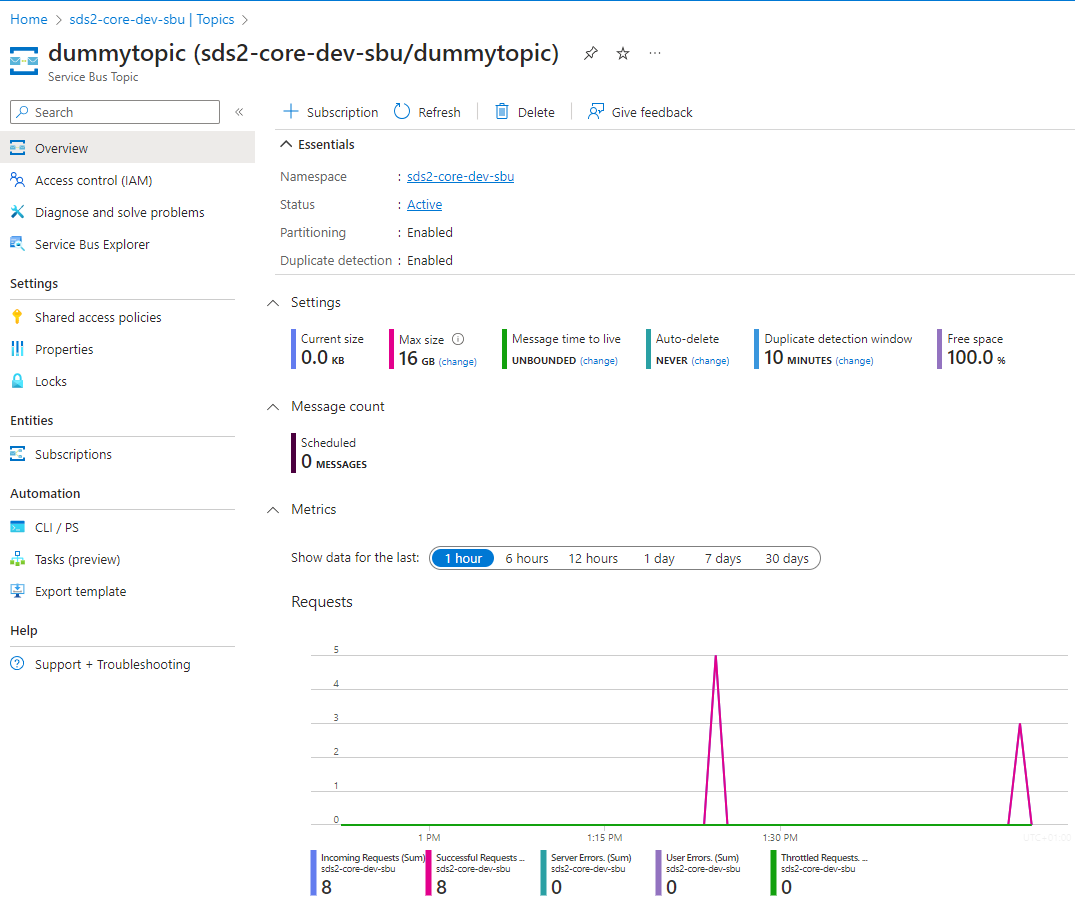This screenshot has height=904, width=1075.
Task: Open Shared access policies
Action: [98, 317]
